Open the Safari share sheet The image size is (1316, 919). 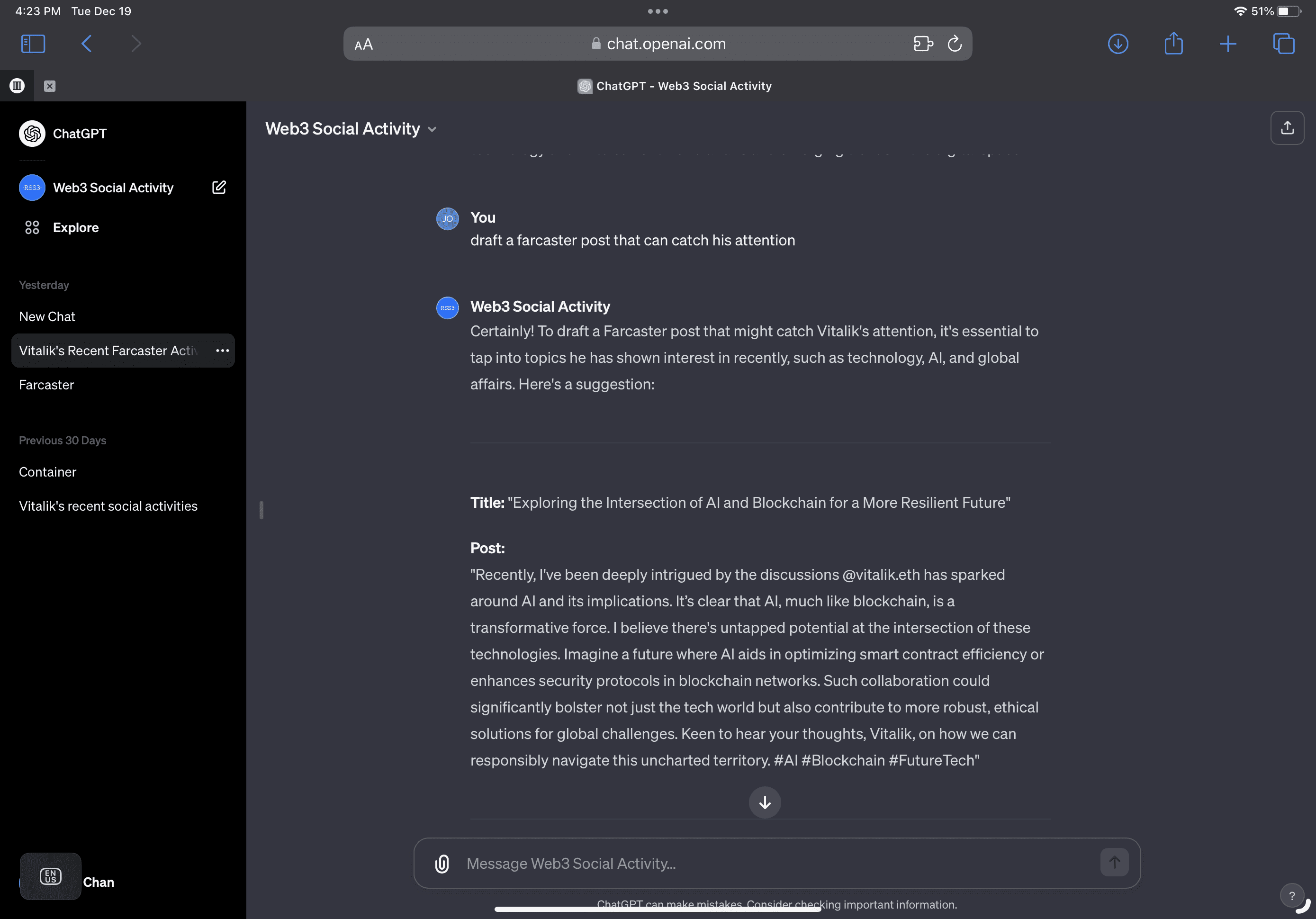(x=1173, y=44)
